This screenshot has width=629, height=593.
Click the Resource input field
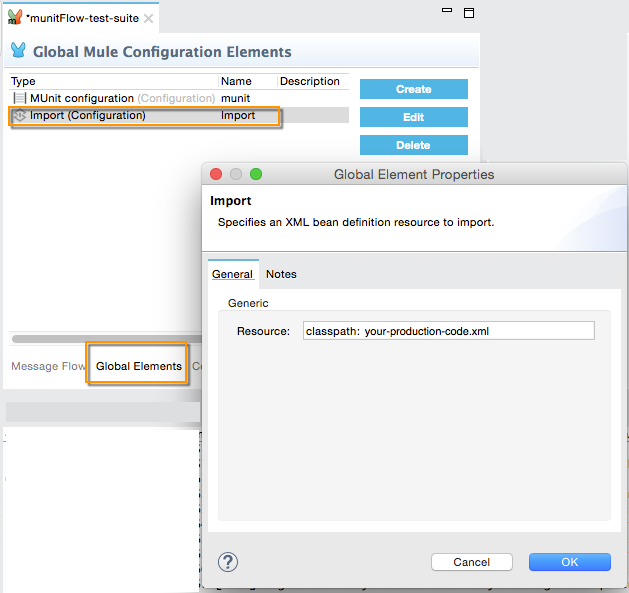point(448,331)
